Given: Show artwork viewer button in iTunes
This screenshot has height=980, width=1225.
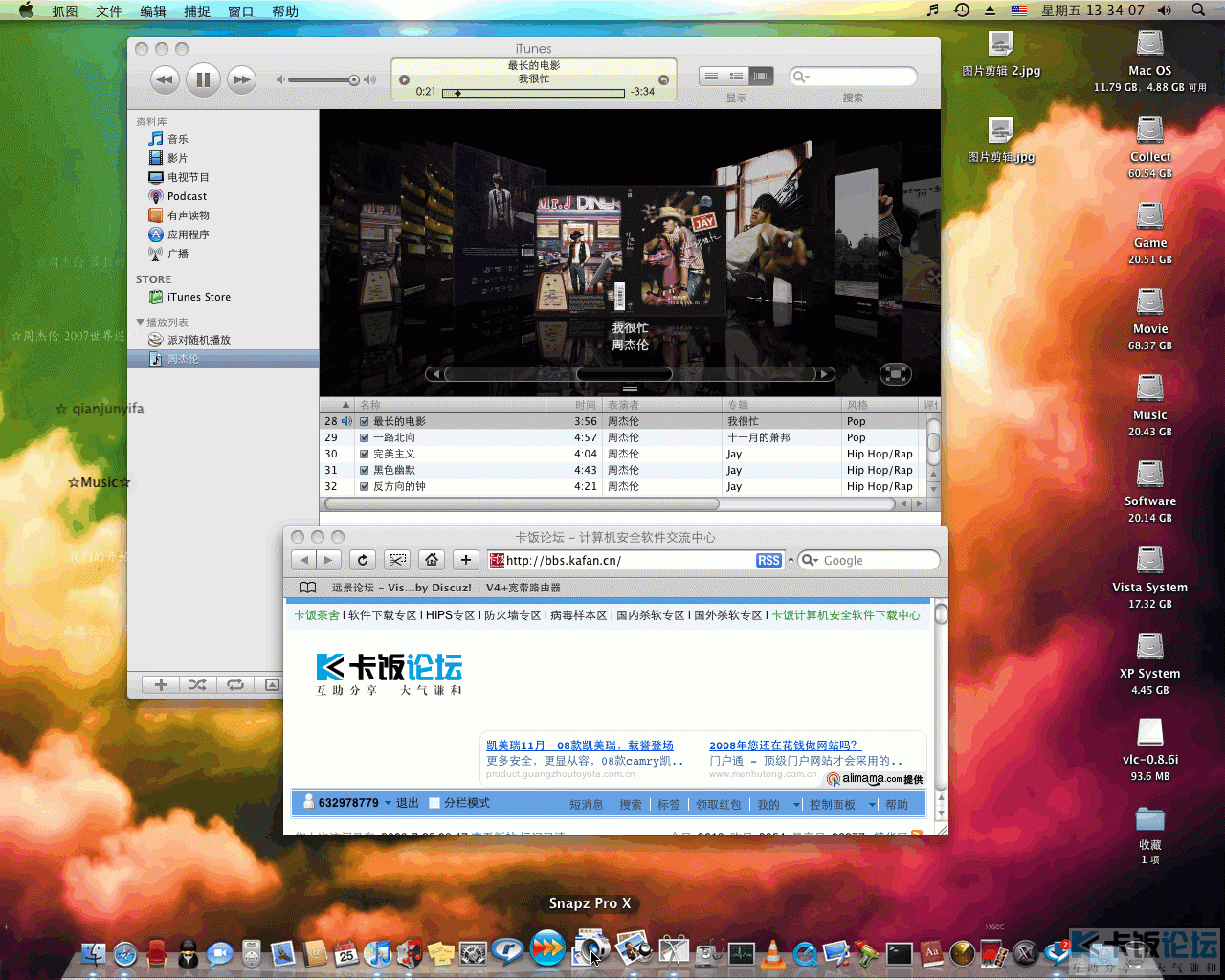Looking at the screenshot, I should (x=272, y=684).
